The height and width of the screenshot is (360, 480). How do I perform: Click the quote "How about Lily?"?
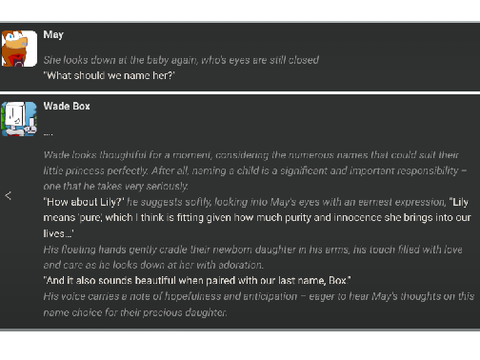click(x=84, y=202)
